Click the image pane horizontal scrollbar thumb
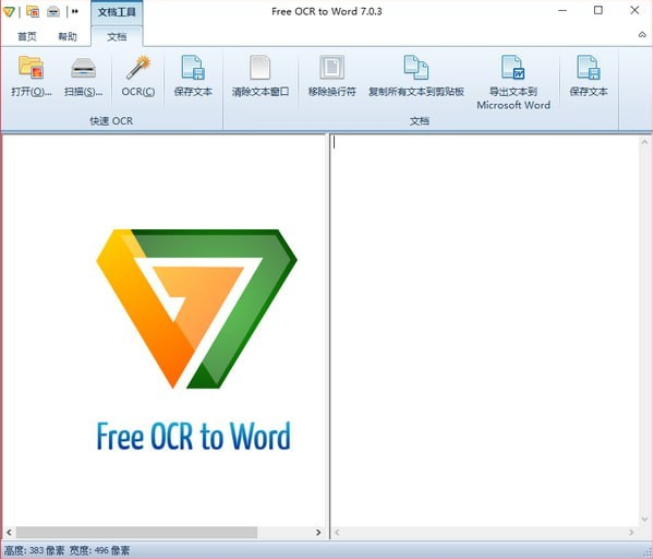The image size is (653, 559). 136,532
